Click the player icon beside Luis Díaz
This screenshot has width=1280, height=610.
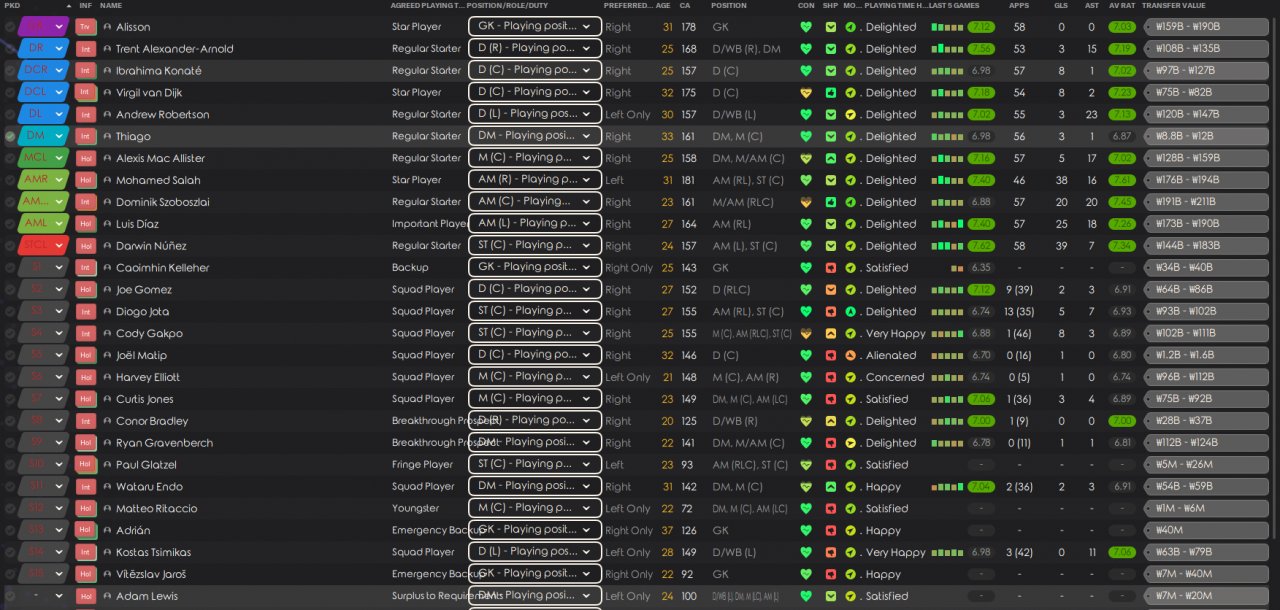[x=107, y=224]
